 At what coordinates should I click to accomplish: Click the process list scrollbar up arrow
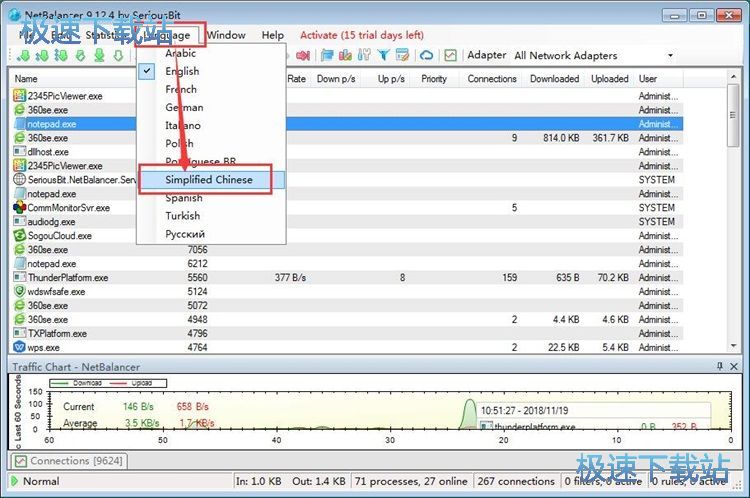[x=733, y=77]
